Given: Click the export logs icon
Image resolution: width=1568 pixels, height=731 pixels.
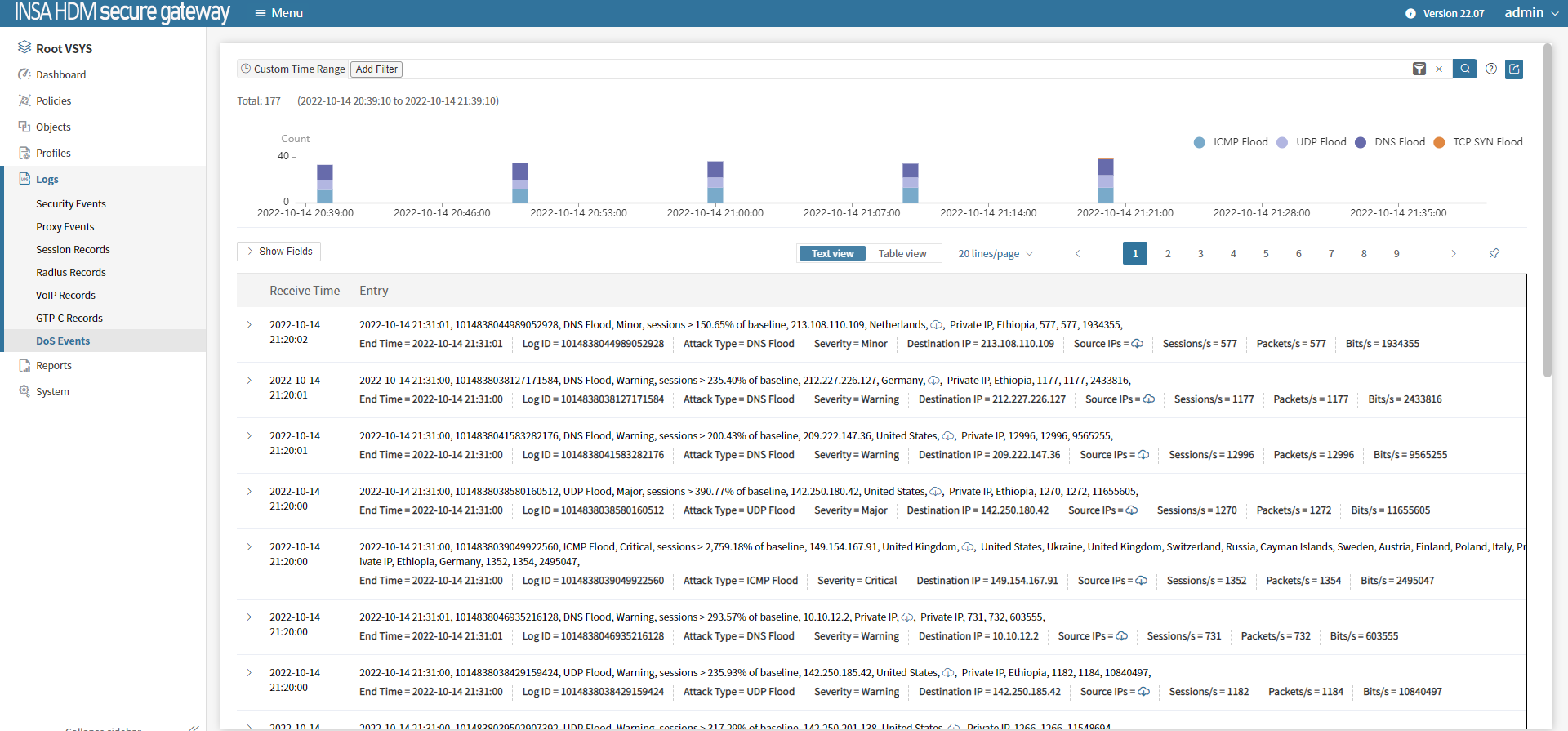Looking at the screenshot, I should [1514, 69].
